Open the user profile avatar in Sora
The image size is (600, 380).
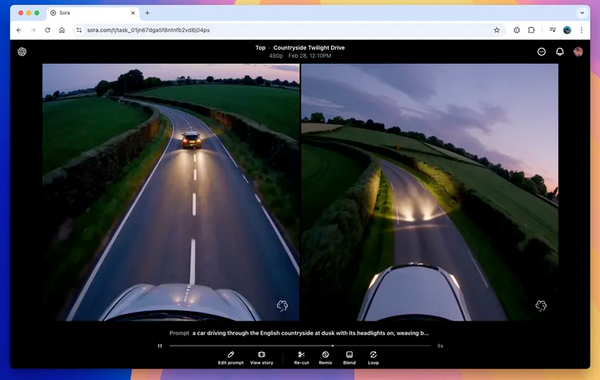tap(578, 52)
